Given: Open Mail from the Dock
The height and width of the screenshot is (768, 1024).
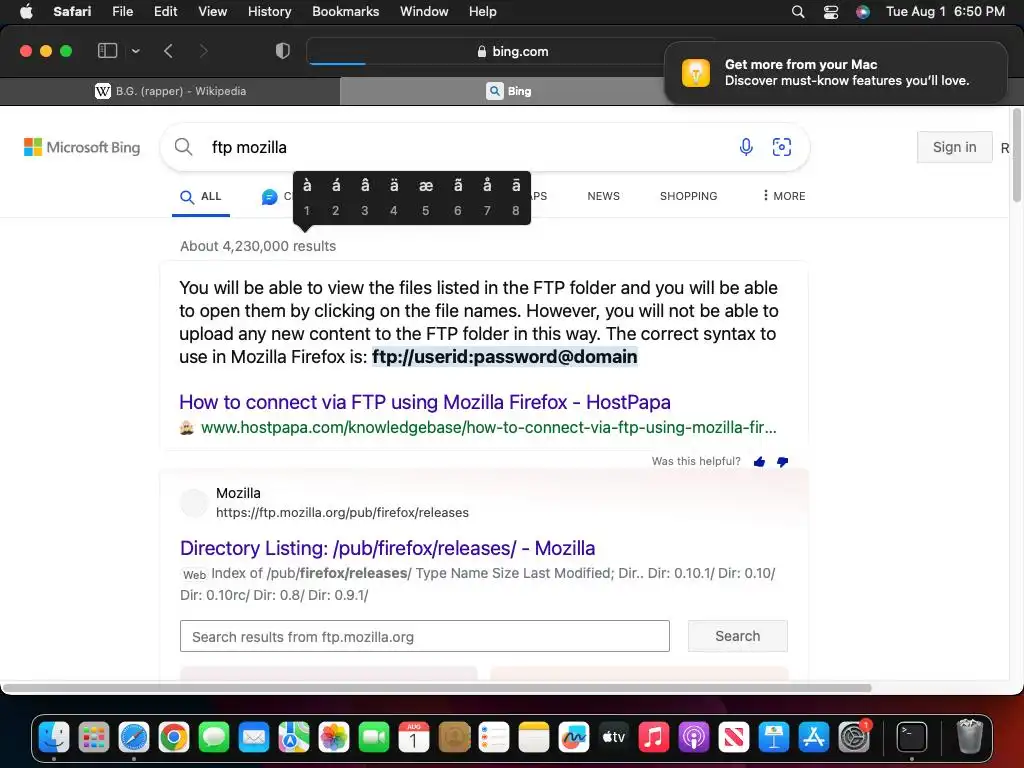Looking at the screenshot, I should tap(254, 737).
